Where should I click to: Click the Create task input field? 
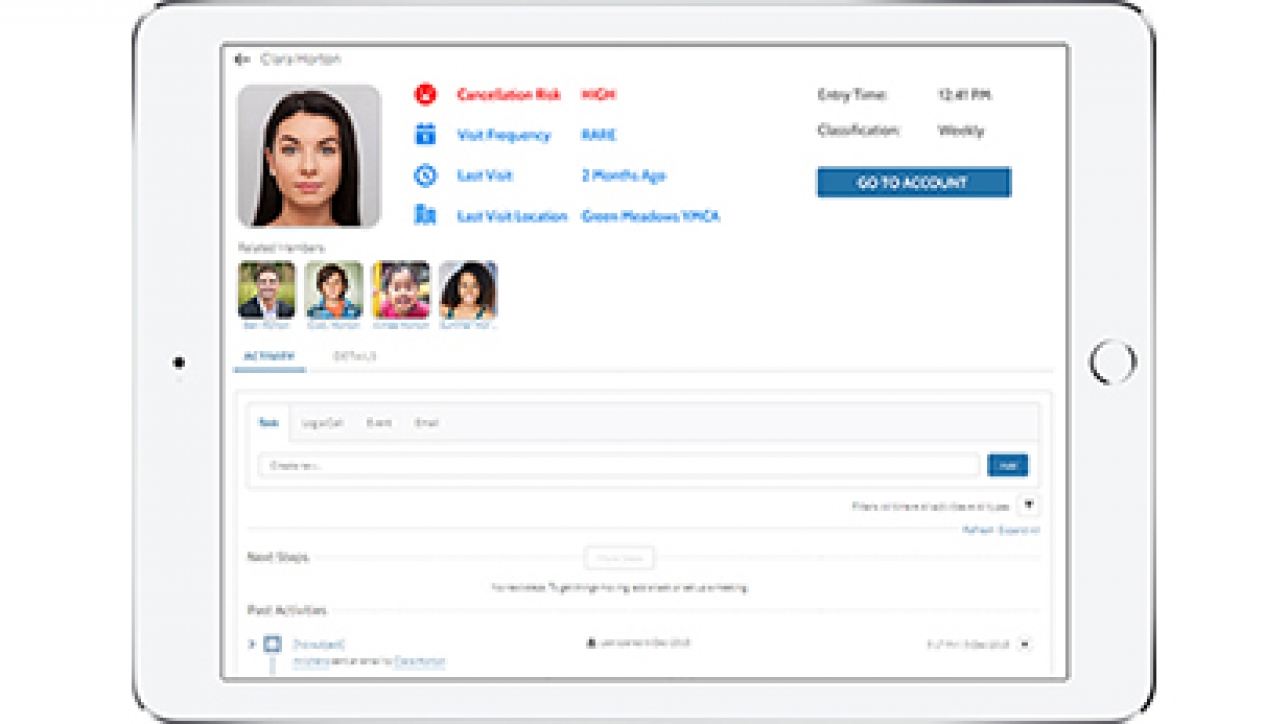(x=618, y=465)
